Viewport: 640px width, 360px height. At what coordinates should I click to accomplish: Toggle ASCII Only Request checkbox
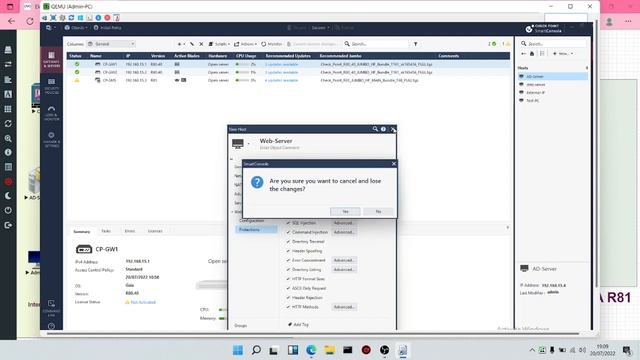click(288, 288)
